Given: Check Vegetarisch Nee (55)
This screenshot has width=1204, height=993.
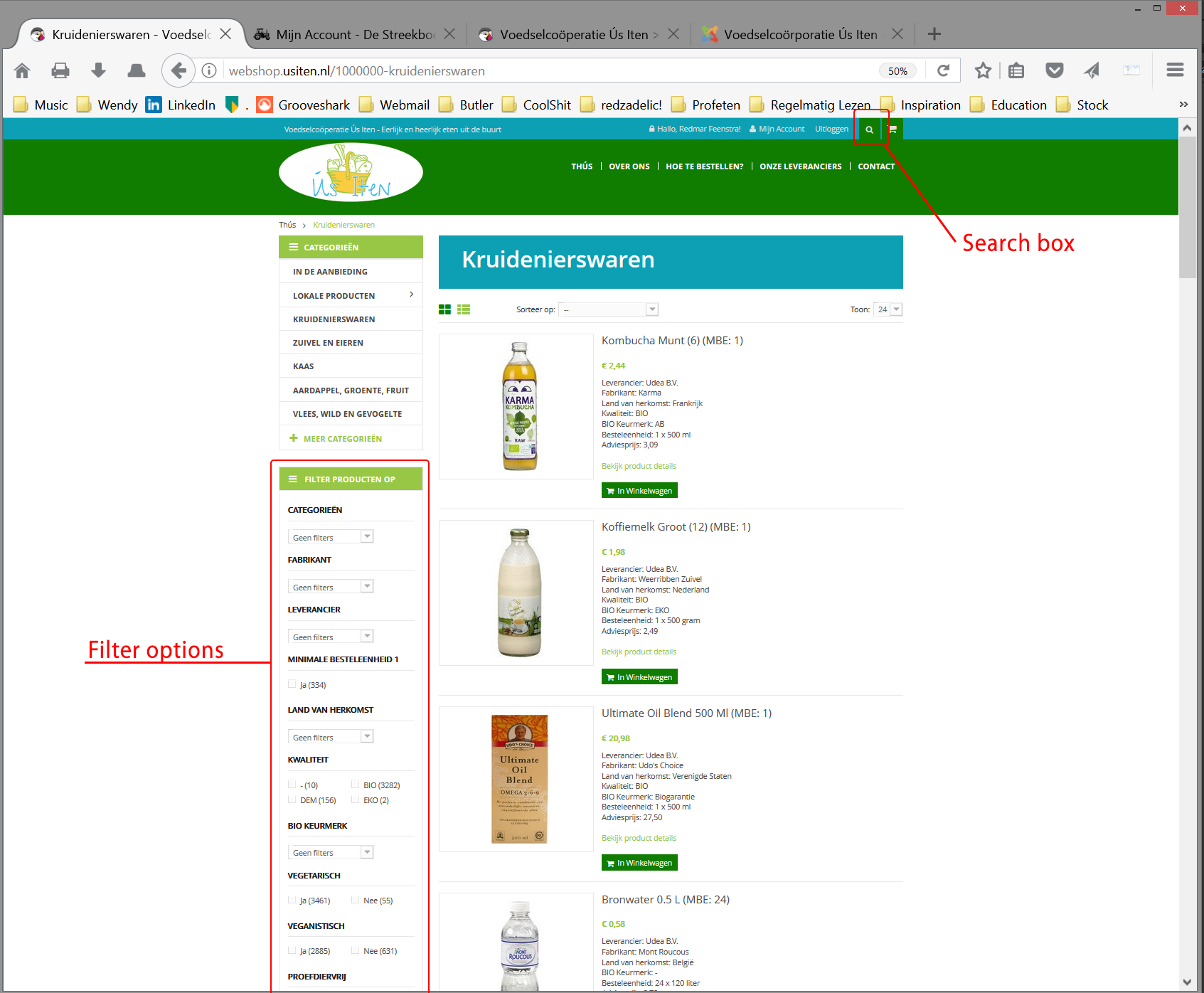Looking at the screenshot, I should pyautogui.click(x=355, y=900).
